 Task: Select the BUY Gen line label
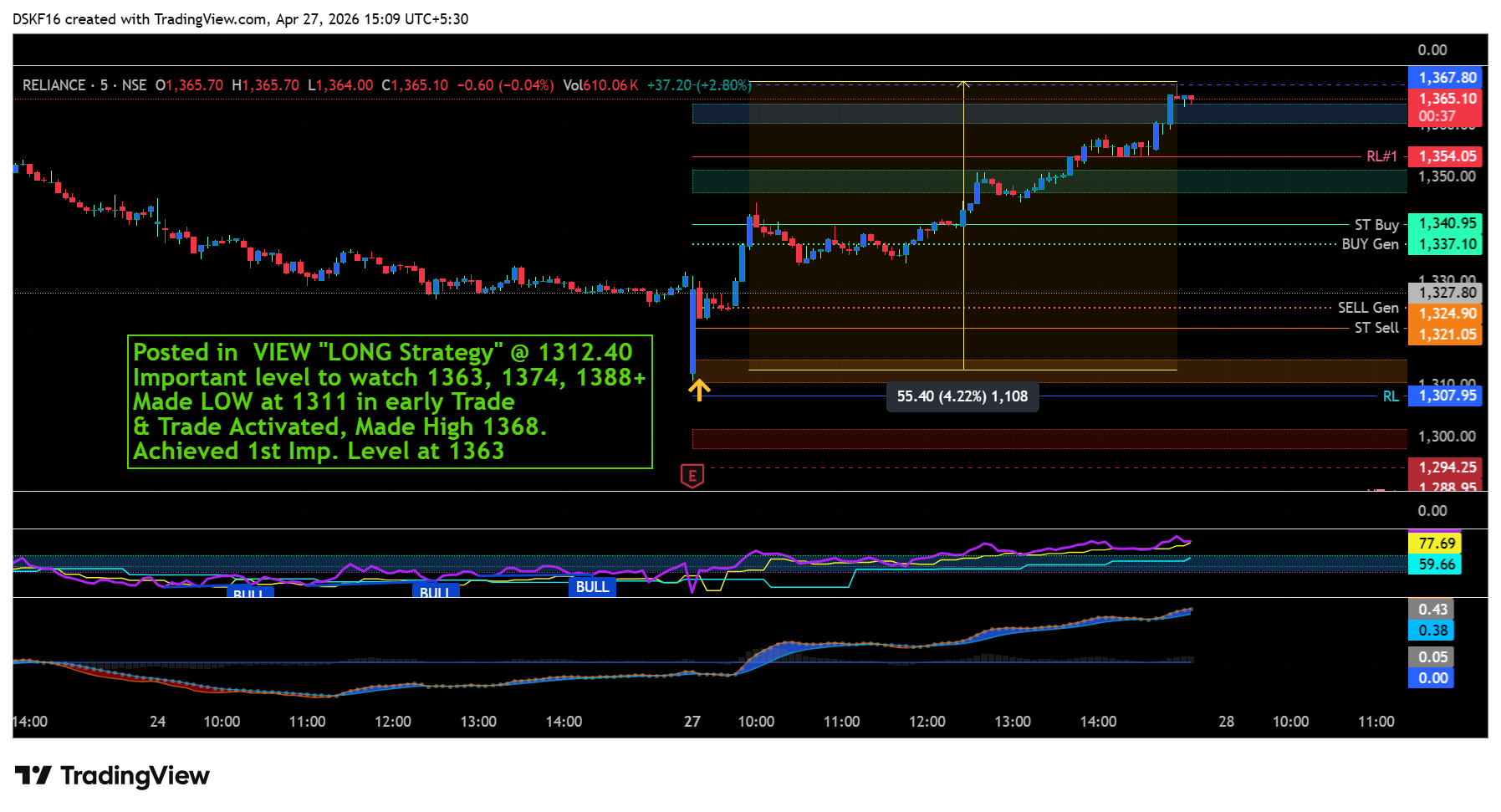coord(1370,244)
